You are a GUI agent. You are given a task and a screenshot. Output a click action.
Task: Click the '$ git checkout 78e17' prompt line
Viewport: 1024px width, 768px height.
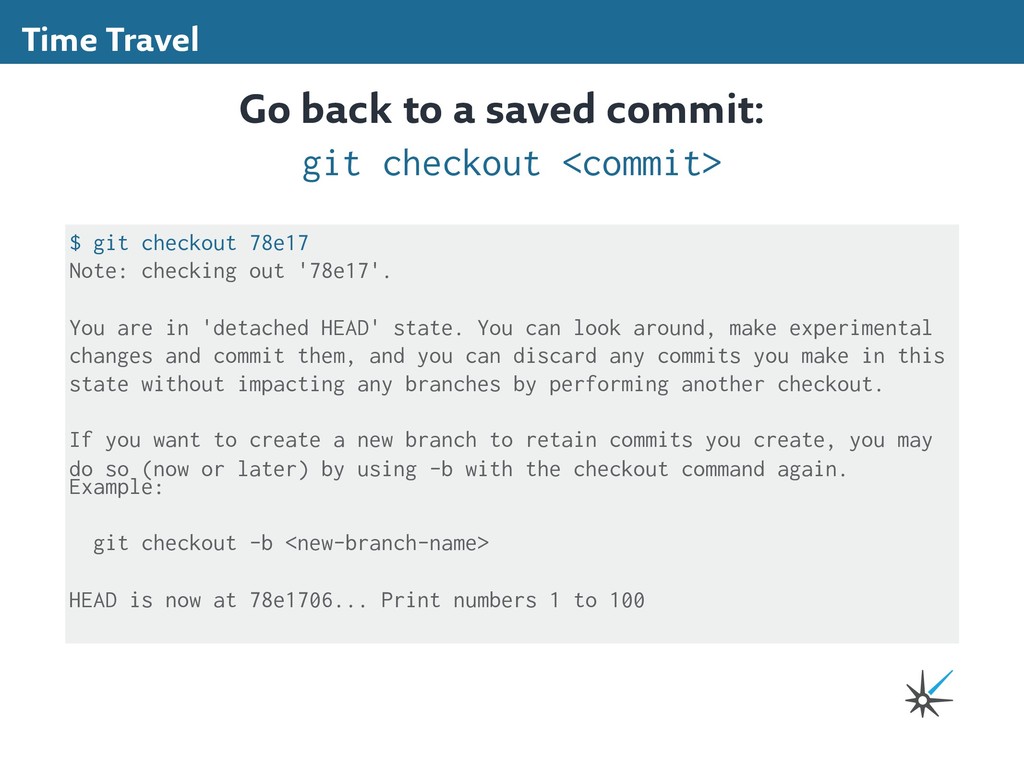click(x=189, y=243)
